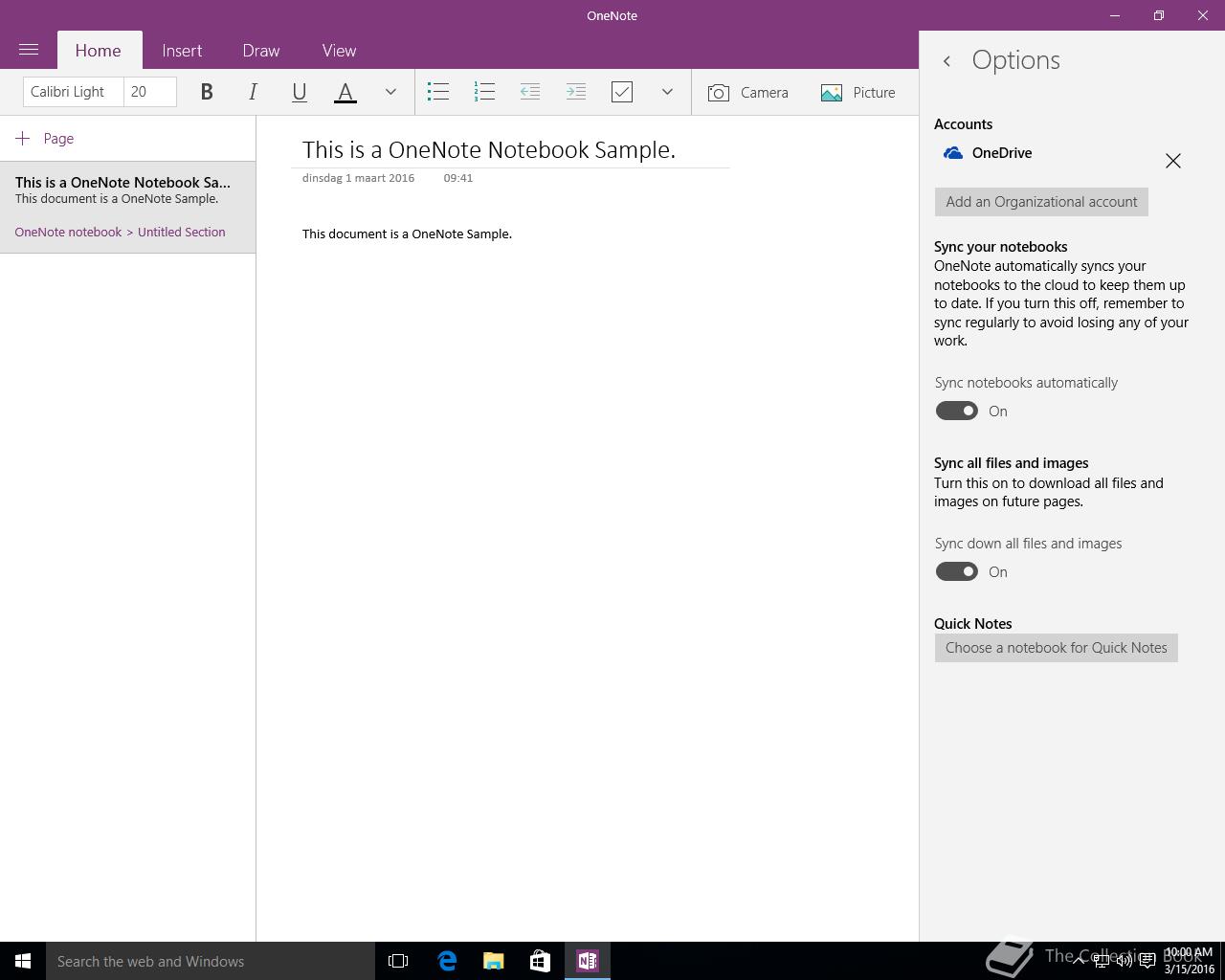Open the OneNote notebook breadcrumb link
The image size is (1225, 980).
[68, 233]
